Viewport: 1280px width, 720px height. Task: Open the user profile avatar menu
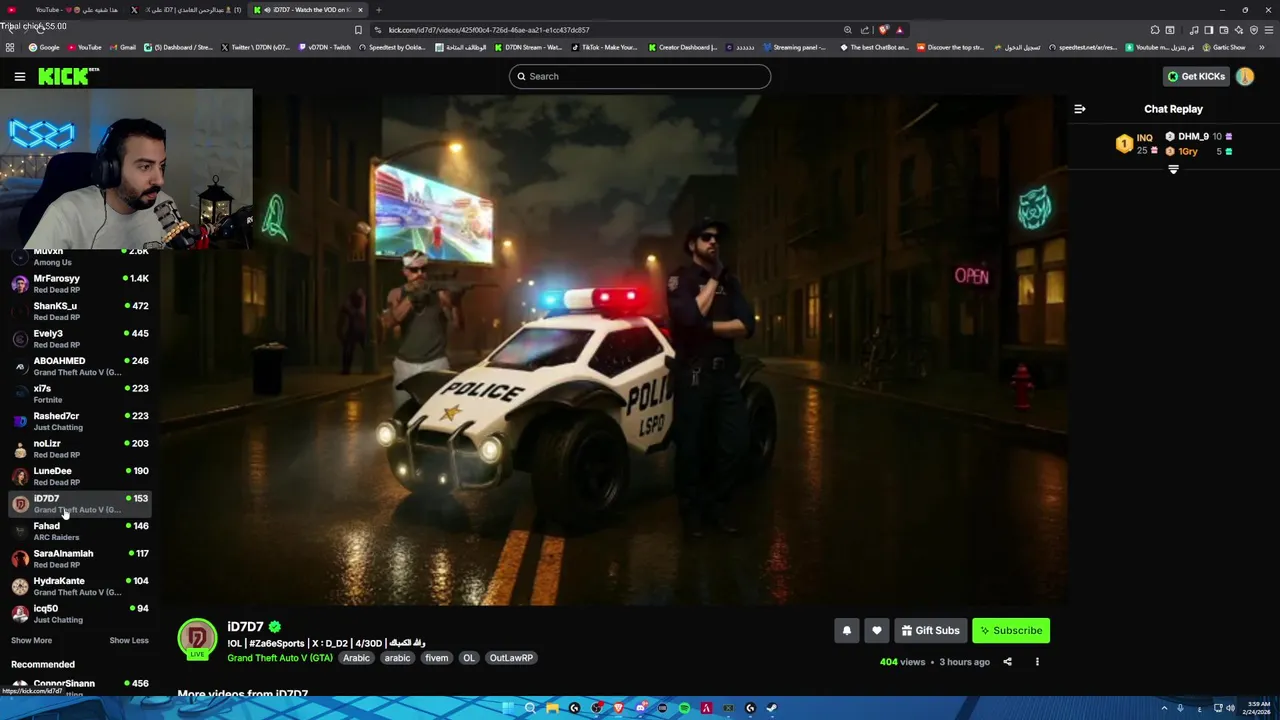click(1245, 76)
